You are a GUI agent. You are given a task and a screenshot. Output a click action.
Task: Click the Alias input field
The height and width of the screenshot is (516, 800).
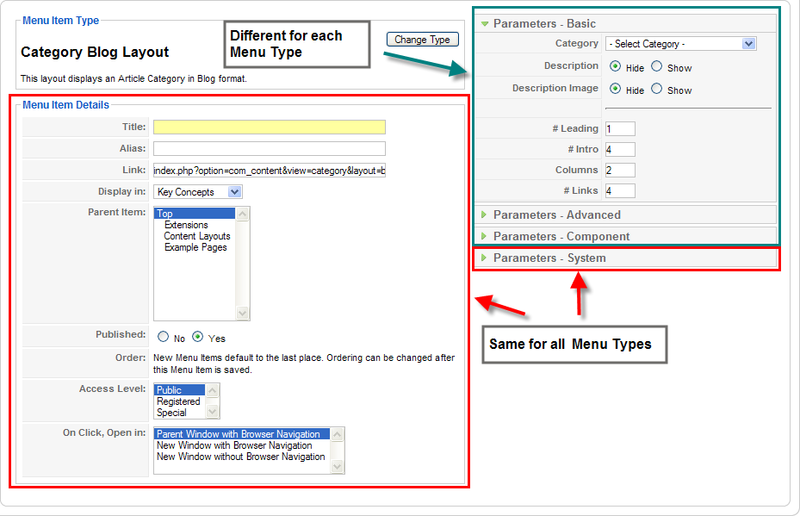pyautogui.click(x=269, y=148)
